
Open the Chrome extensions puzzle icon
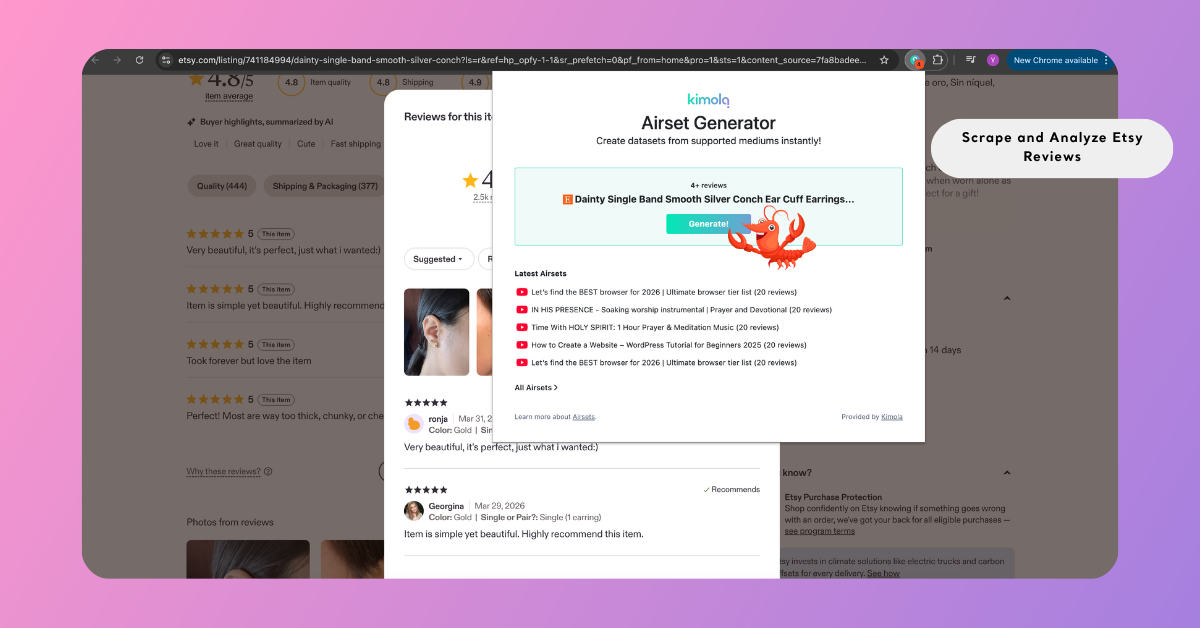938,60
